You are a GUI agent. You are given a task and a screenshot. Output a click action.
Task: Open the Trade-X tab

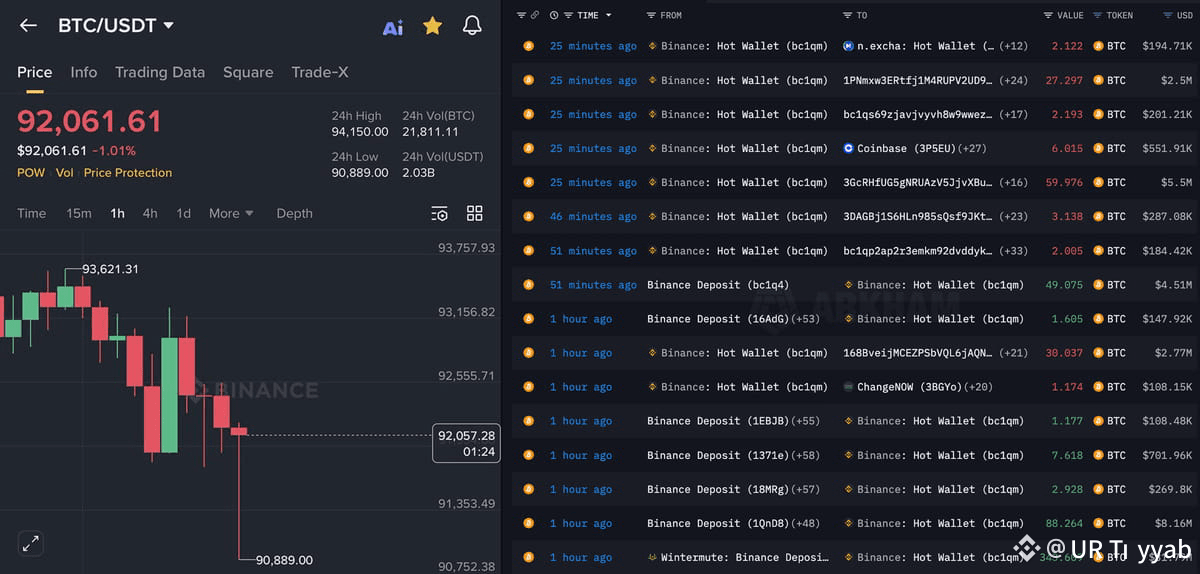[x=320, y=72]
